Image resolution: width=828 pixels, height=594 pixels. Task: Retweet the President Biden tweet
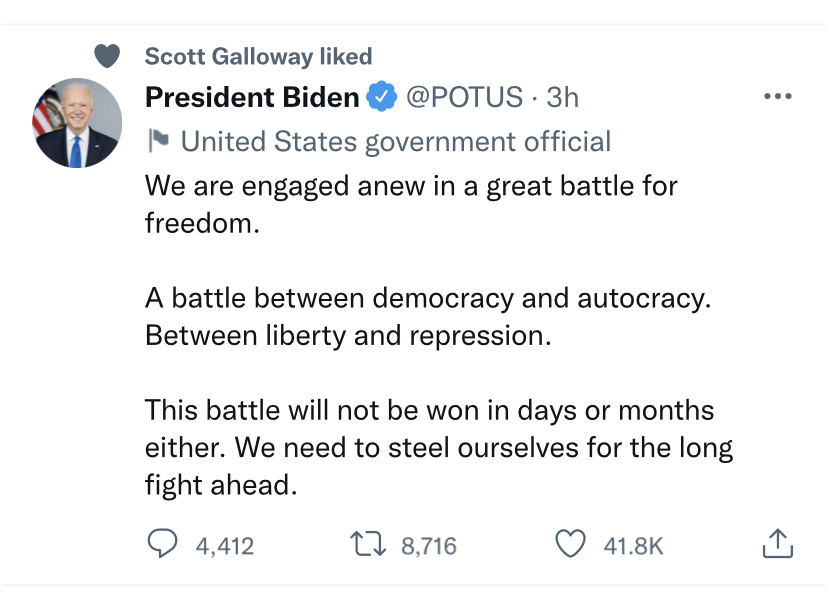click(368, 544)
